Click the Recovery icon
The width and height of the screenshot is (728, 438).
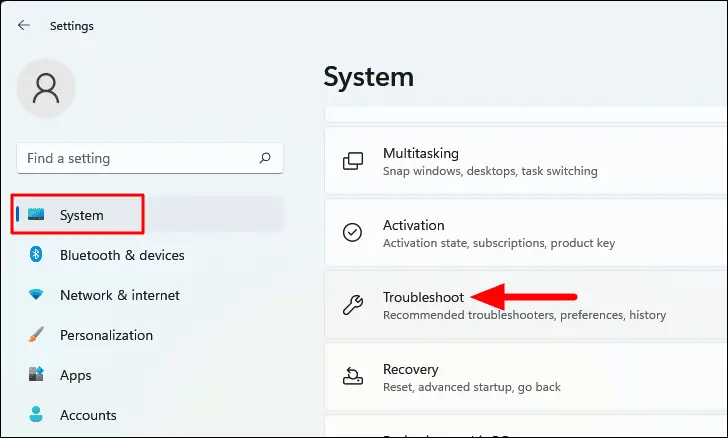353,376
